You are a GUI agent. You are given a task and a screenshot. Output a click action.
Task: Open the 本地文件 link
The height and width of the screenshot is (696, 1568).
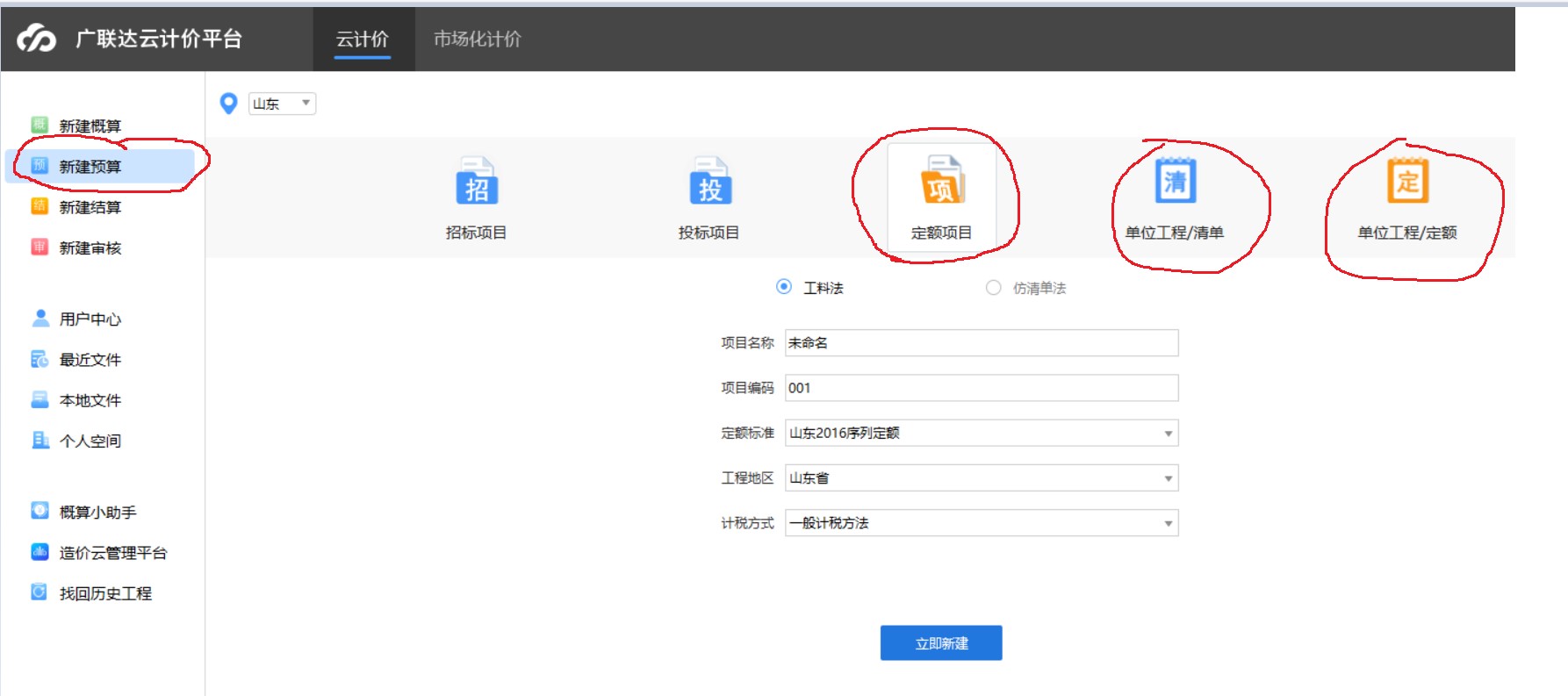coord(90,400)
